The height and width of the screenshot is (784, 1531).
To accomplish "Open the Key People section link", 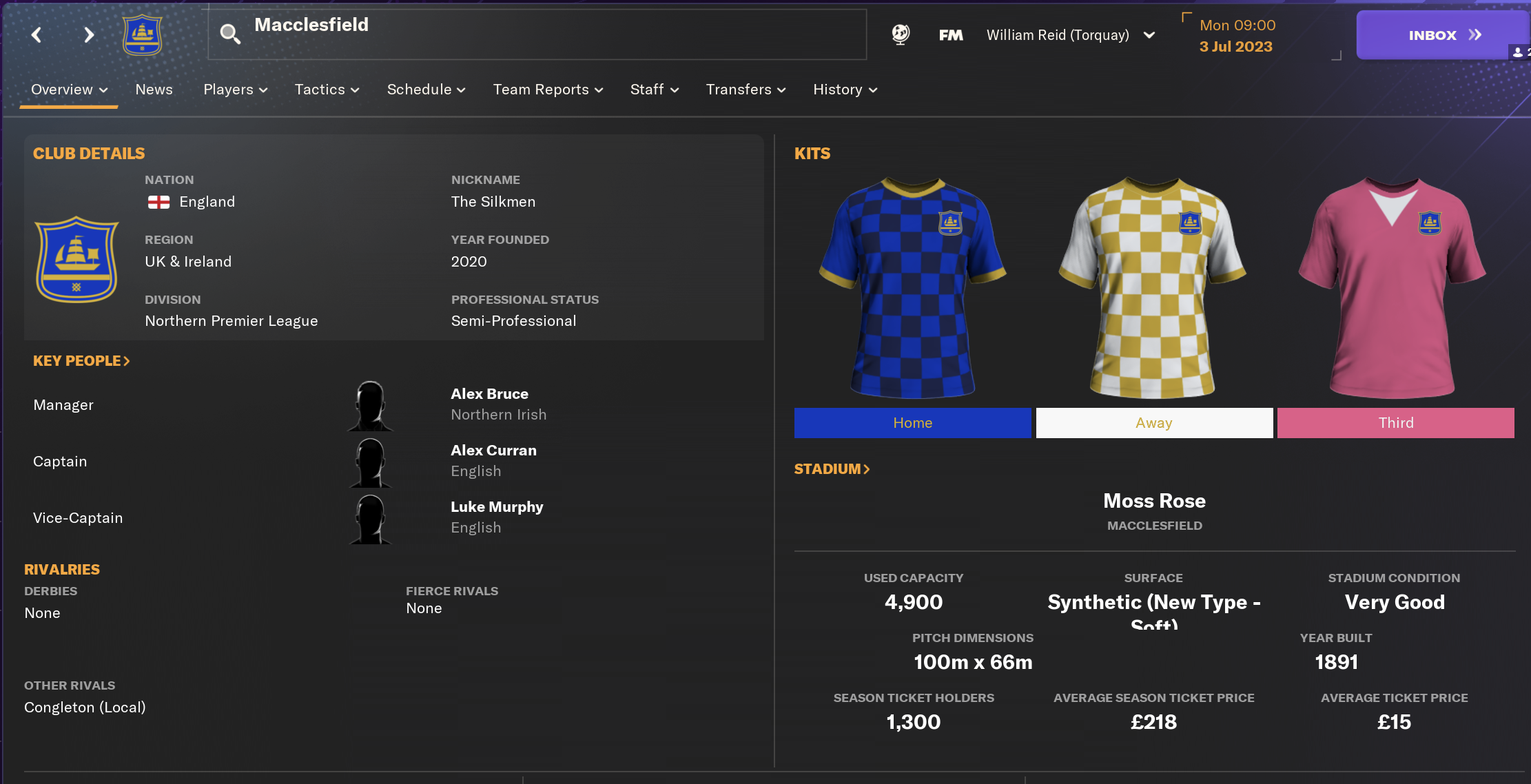I will pyautogui.click(x=81, y=361).
